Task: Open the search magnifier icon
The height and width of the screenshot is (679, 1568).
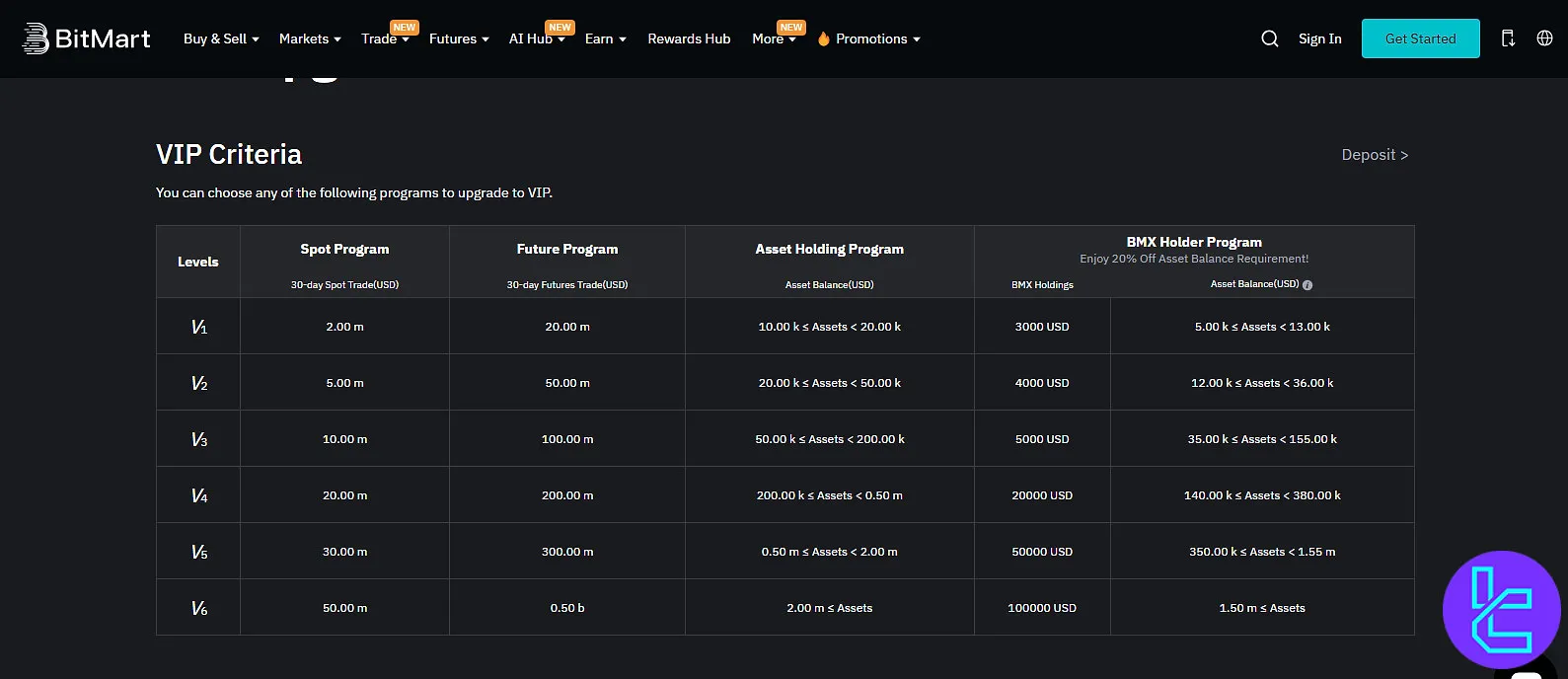Action: tap(1270, 38)
